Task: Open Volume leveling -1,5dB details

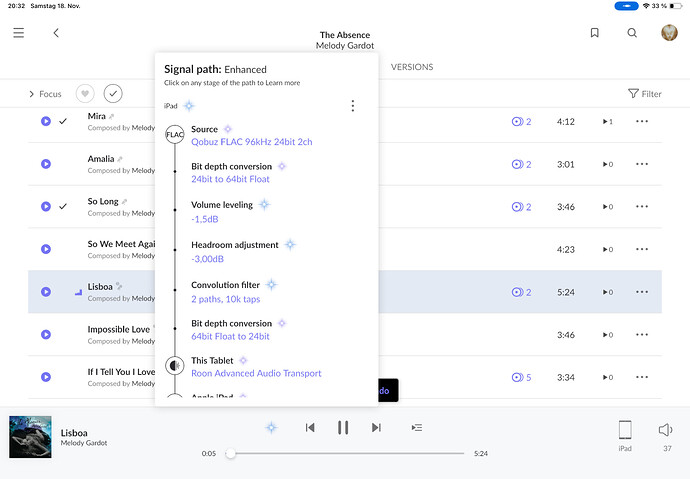Action: (205, 219)
